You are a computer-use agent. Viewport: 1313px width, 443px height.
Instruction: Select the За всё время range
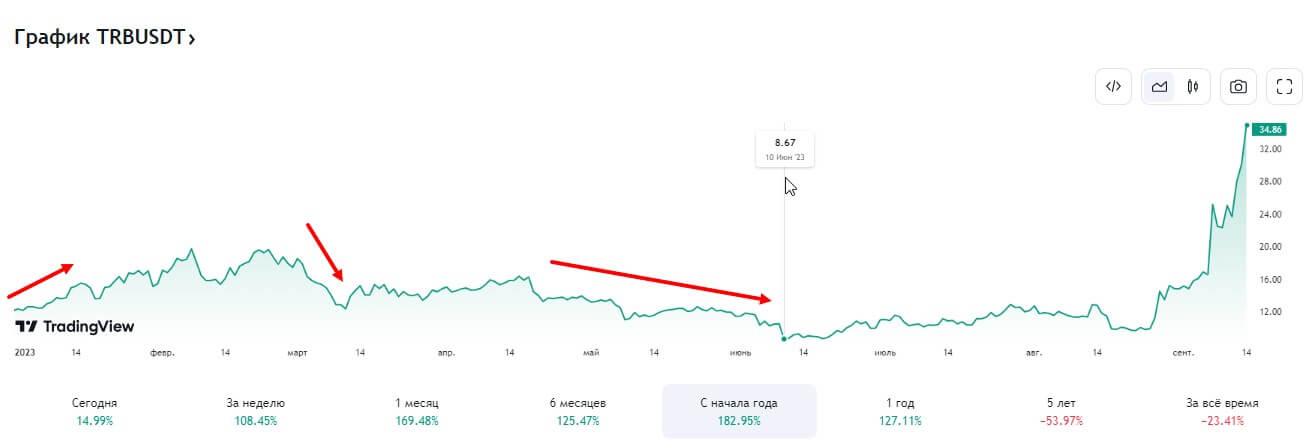[x=1222, y=411]
